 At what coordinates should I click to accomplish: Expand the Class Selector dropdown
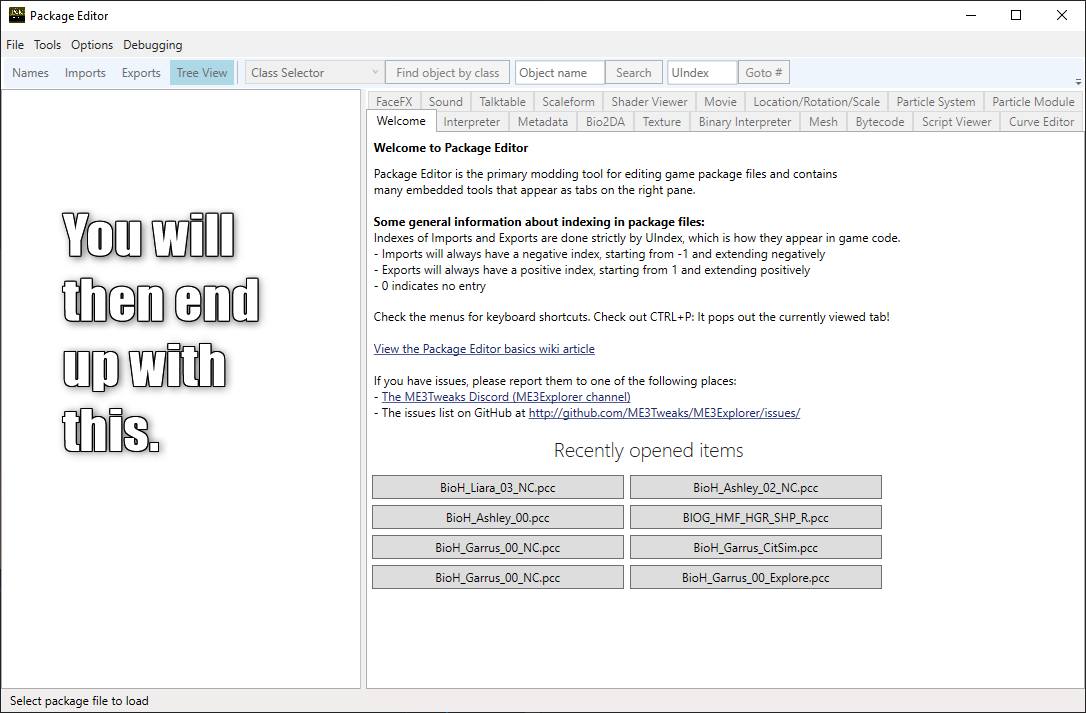(x=314, y=73)
